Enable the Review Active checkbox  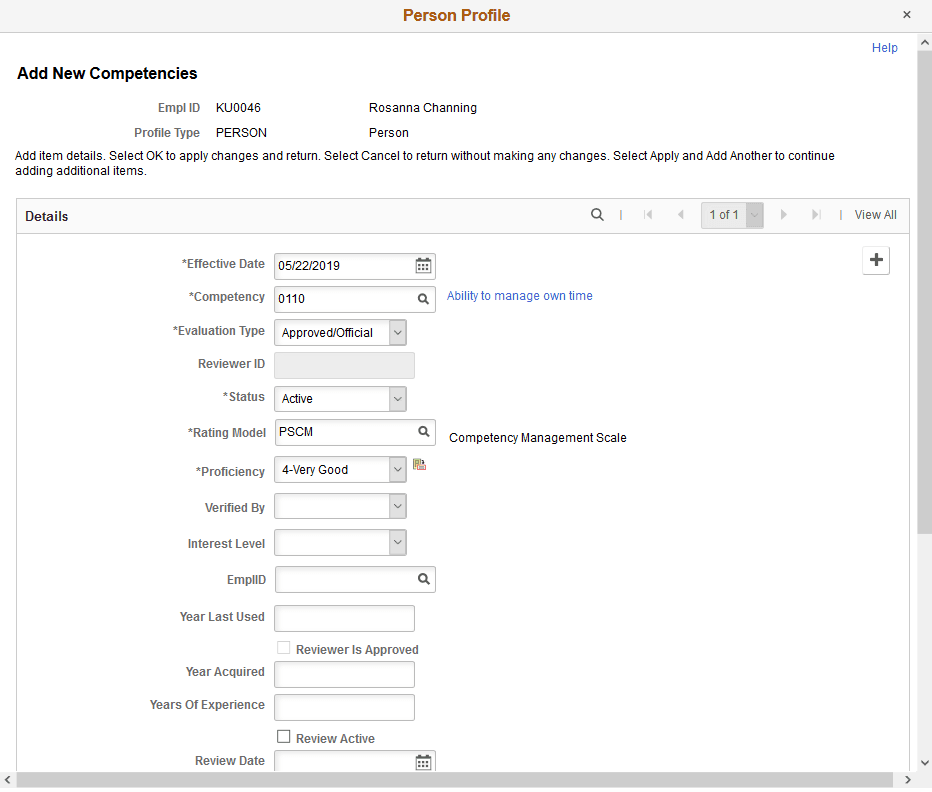(x=283, y=737)
